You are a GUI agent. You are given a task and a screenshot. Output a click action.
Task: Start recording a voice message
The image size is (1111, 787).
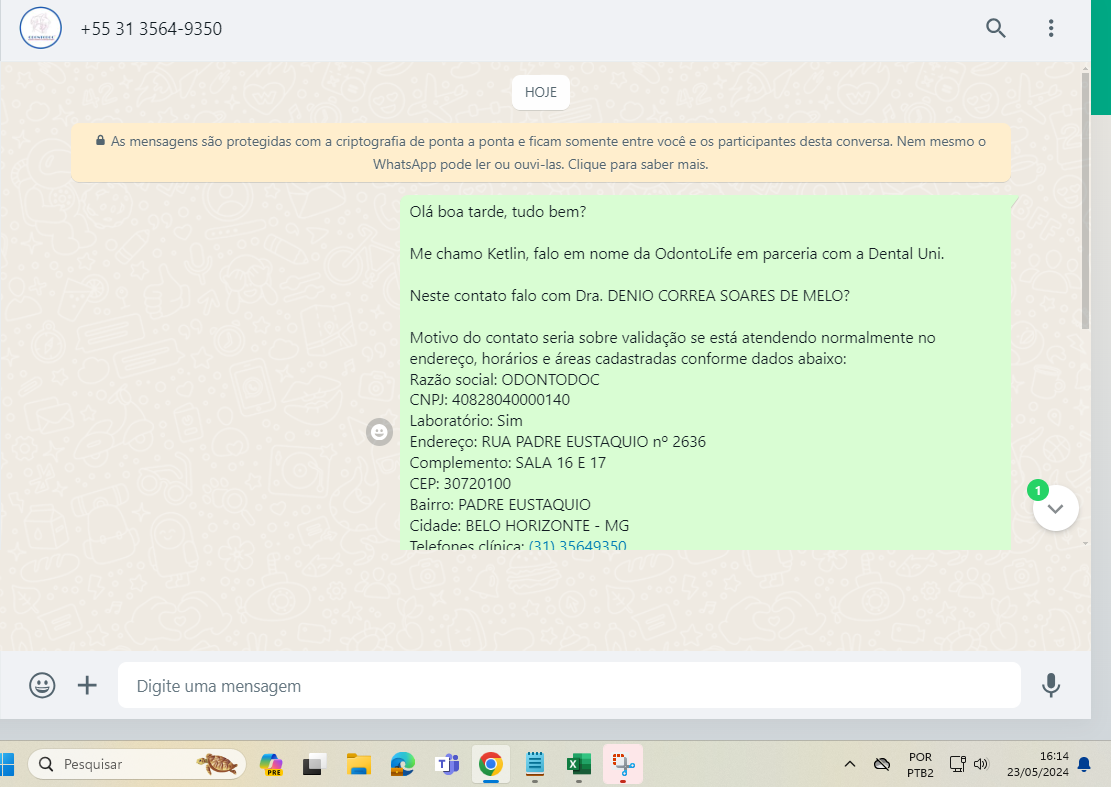(x=1051, y=685)
